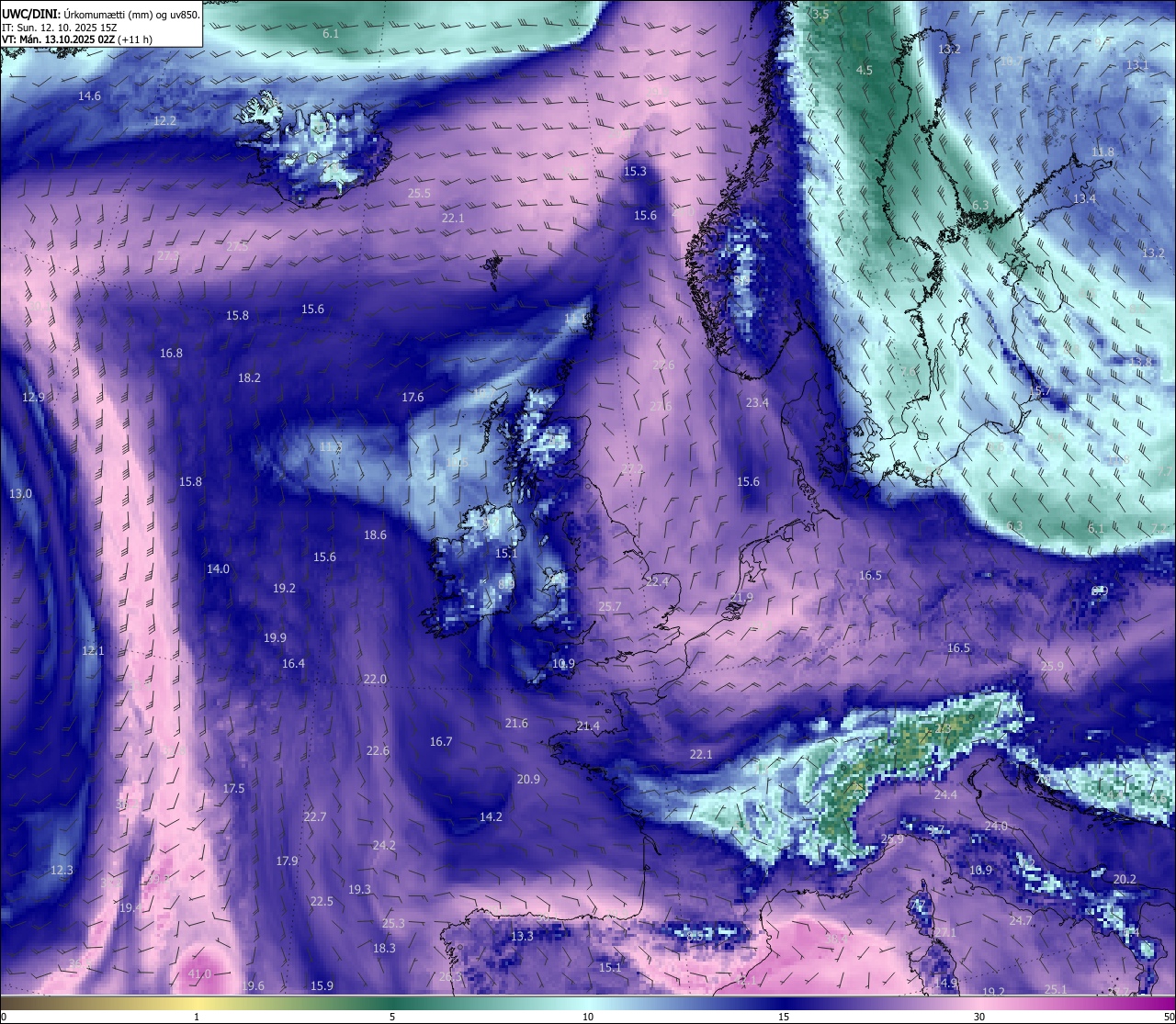Image resolution: width=1176 pixels, height=1024 pixels.
Task: Click the legend tick labeled 1
Action: 197,1017
